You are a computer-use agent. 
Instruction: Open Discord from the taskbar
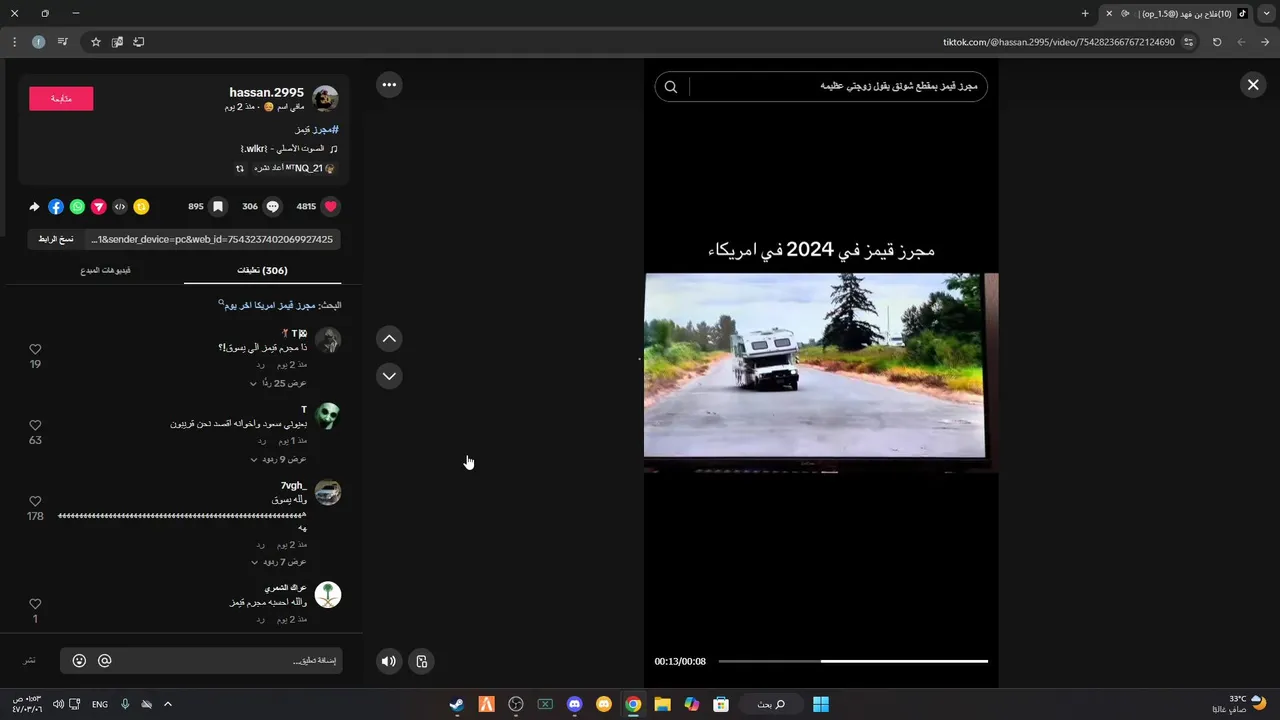tap(574, 704)
